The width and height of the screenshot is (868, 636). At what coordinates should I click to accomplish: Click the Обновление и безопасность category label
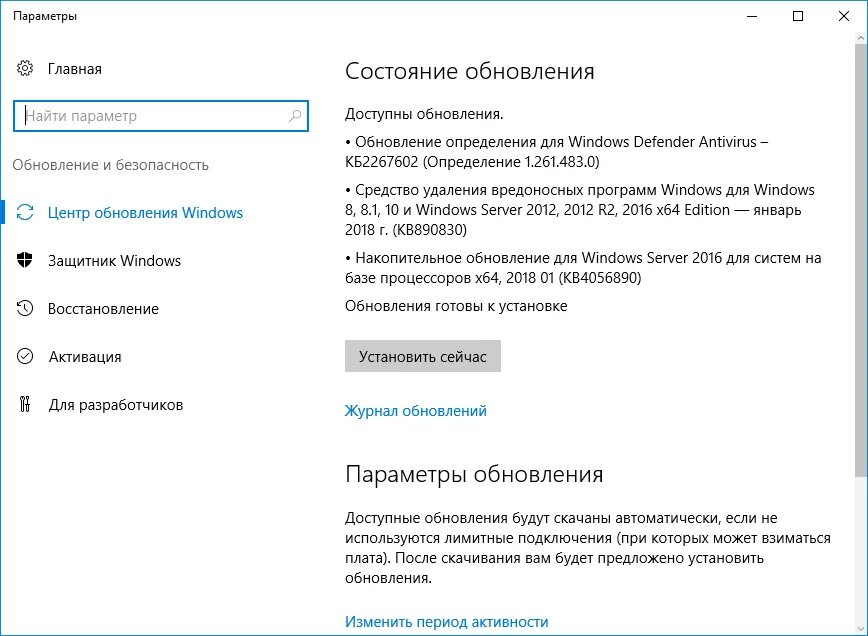(111, 165)
